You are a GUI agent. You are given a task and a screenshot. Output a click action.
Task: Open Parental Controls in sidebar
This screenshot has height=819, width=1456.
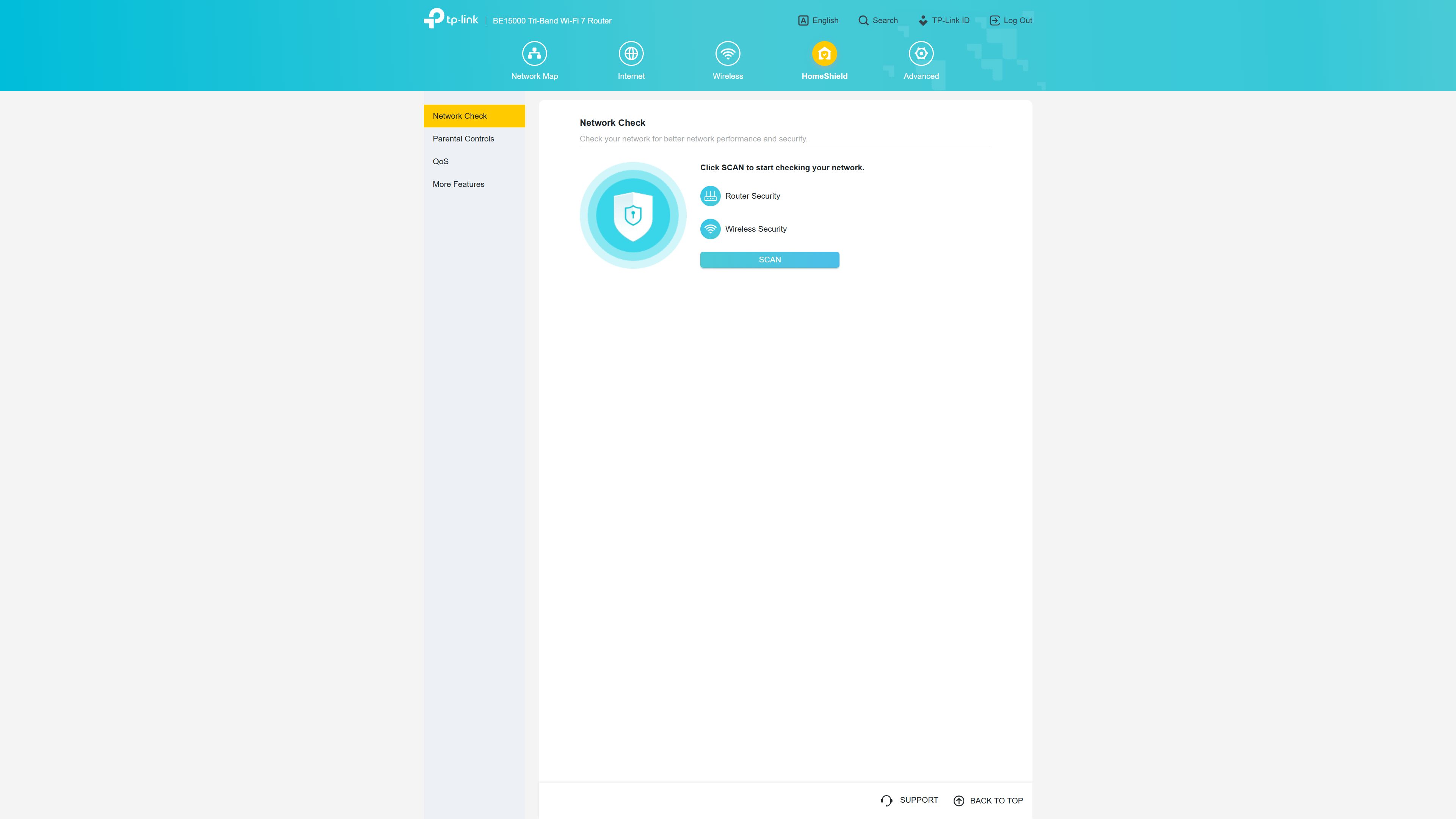(474, 138)
